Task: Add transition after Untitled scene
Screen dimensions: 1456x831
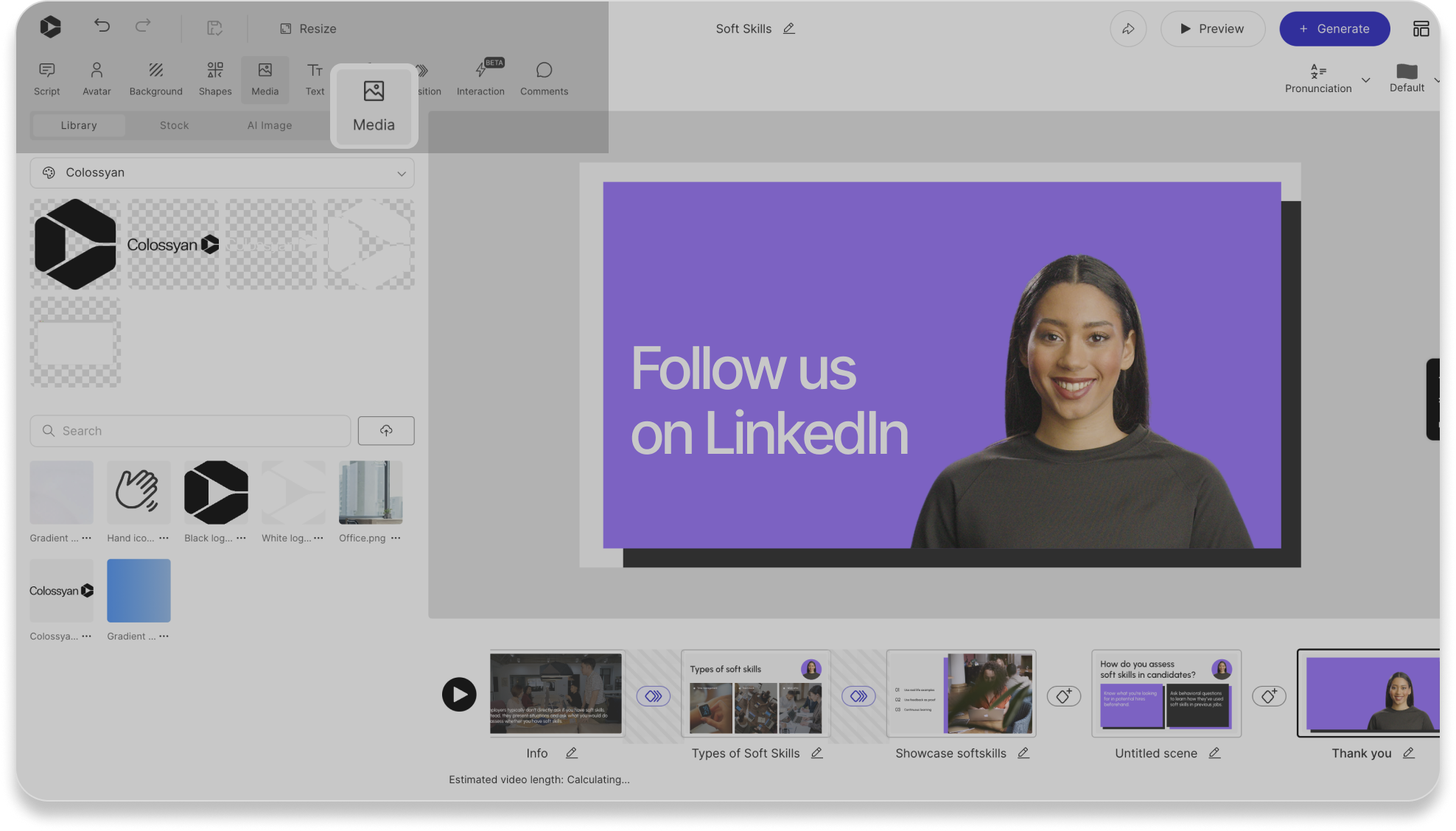Action: click(x=1269, y=695)
